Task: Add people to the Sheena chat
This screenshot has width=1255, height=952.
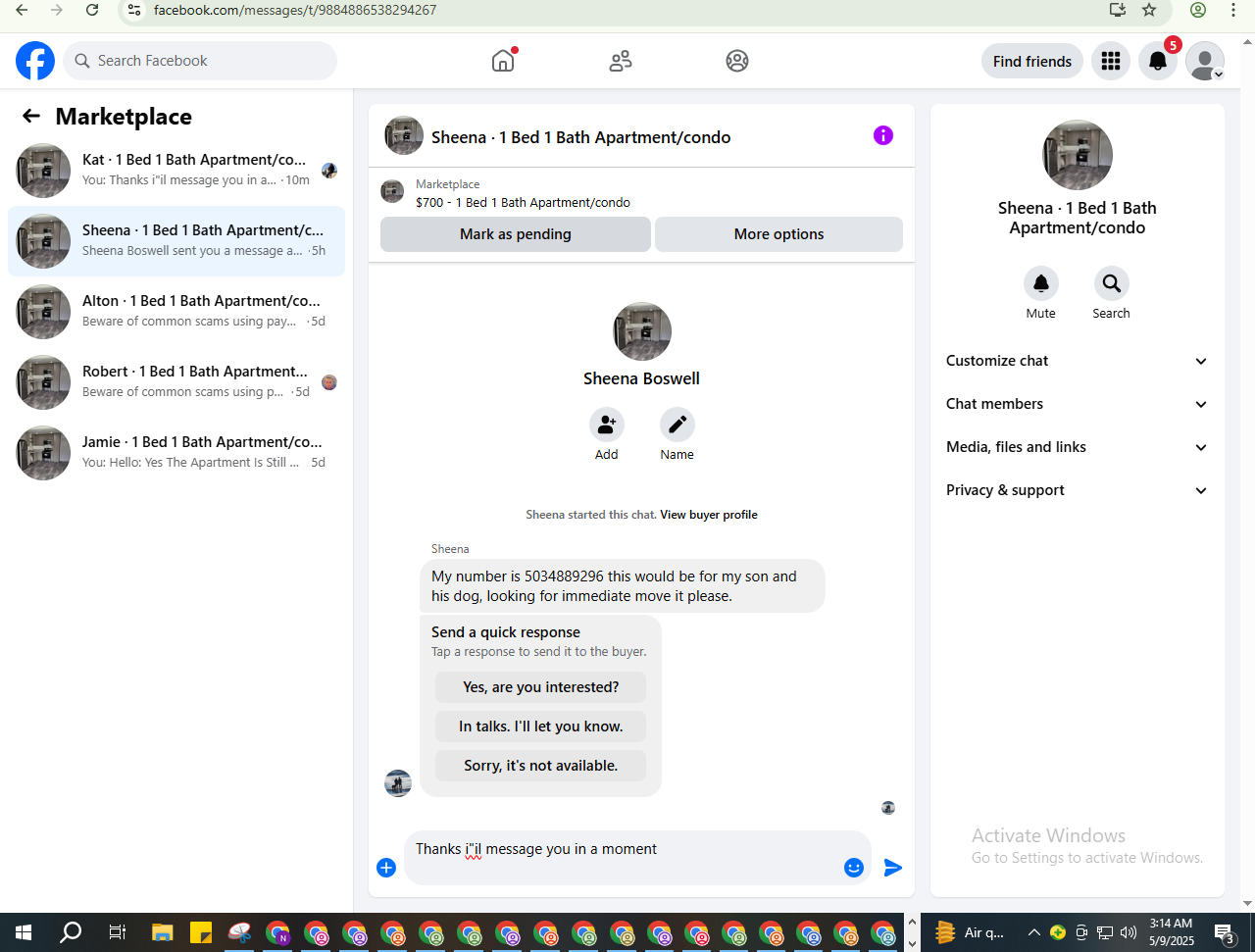Action: [x=607, y=425]
